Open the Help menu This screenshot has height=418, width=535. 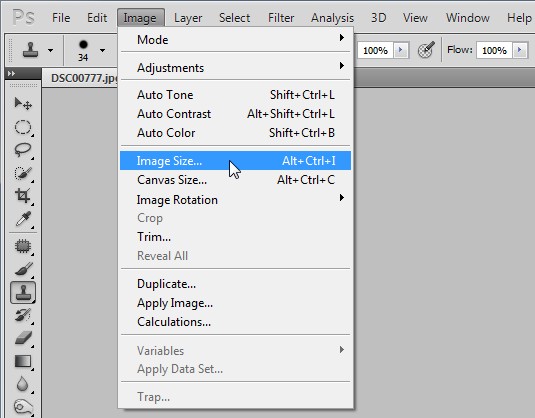[x=519, y=18]
